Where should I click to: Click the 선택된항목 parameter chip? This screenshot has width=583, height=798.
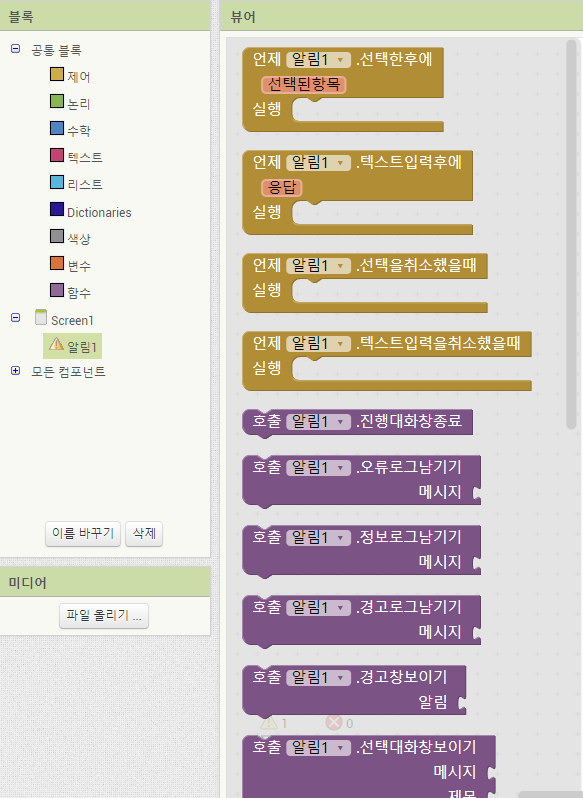tap(304, 84)
